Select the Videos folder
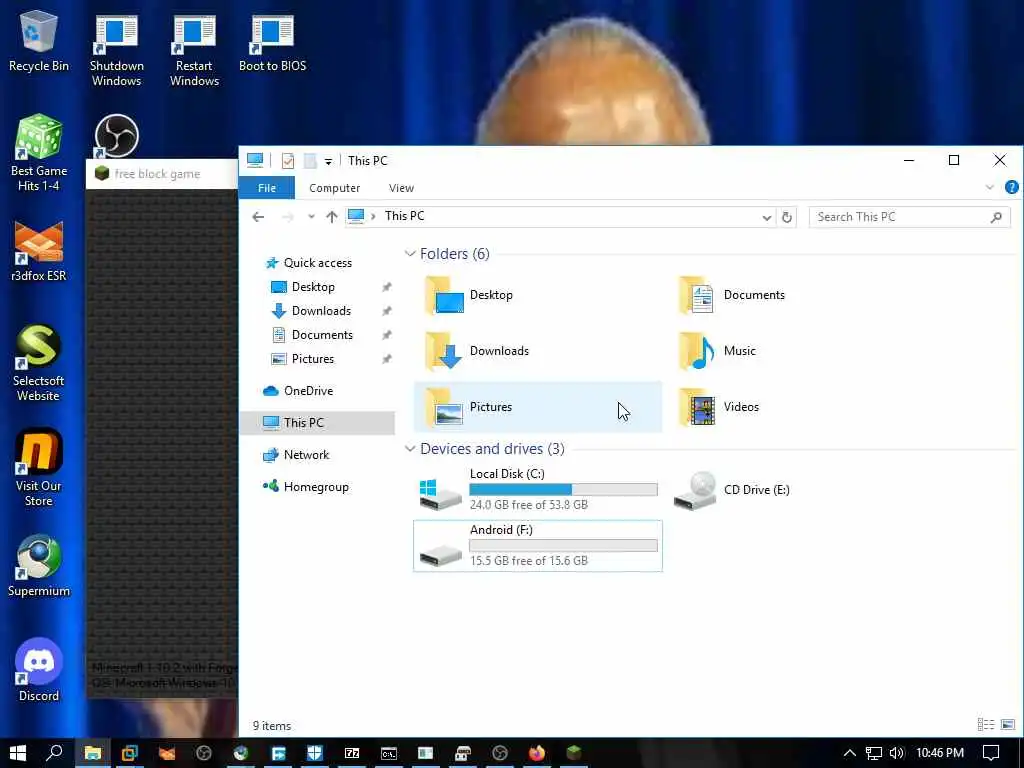 pos(718,407)
